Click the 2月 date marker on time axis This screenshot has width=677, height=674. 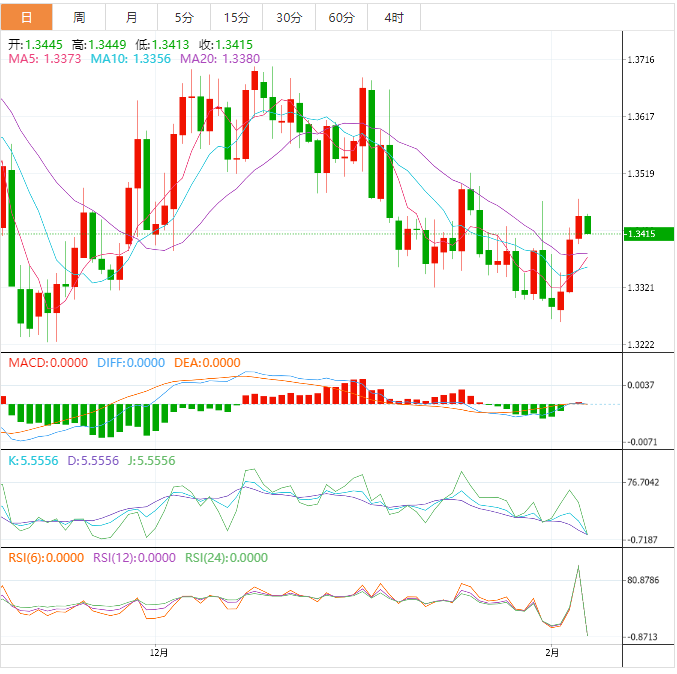[x=552, y=652]
